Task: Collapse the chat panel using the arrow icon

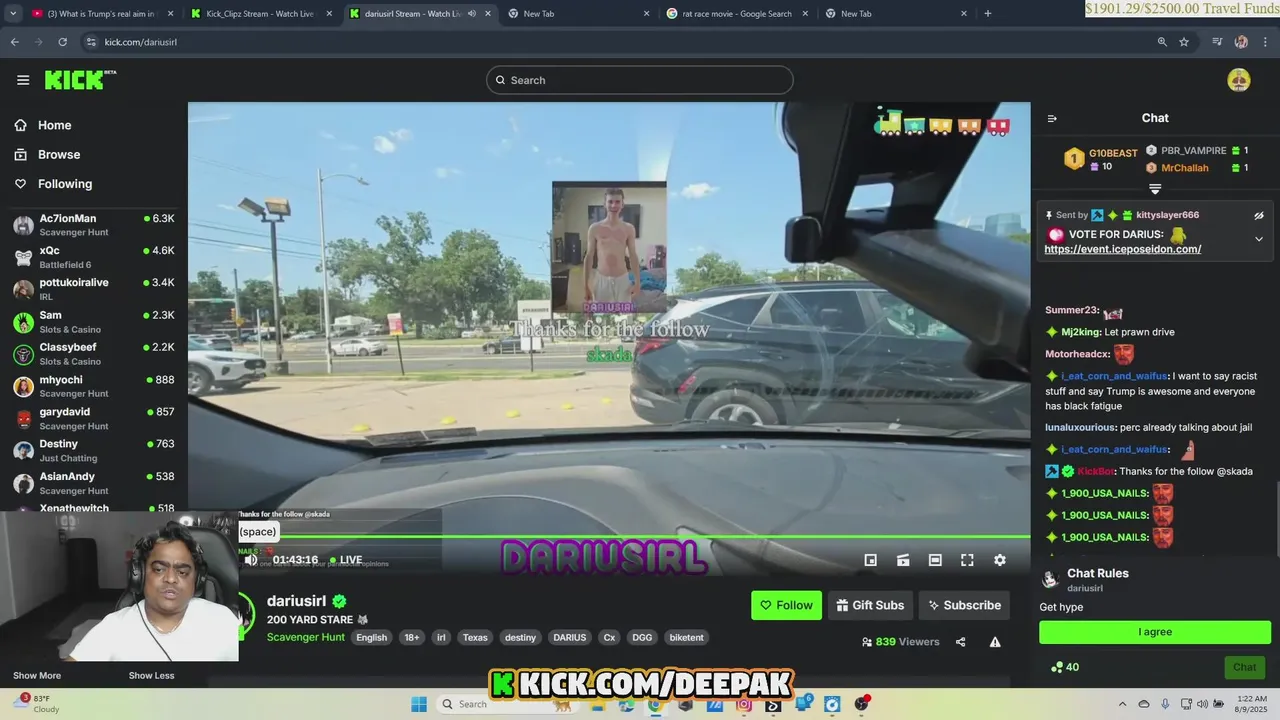Action: tap(1052, 118)
